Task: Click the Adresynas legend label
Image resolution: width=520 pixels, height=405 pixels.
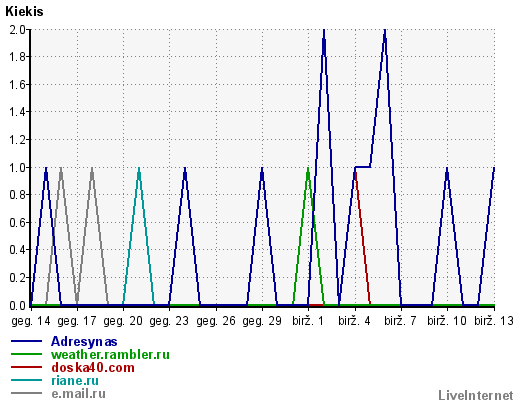Action: click(84, 342)
